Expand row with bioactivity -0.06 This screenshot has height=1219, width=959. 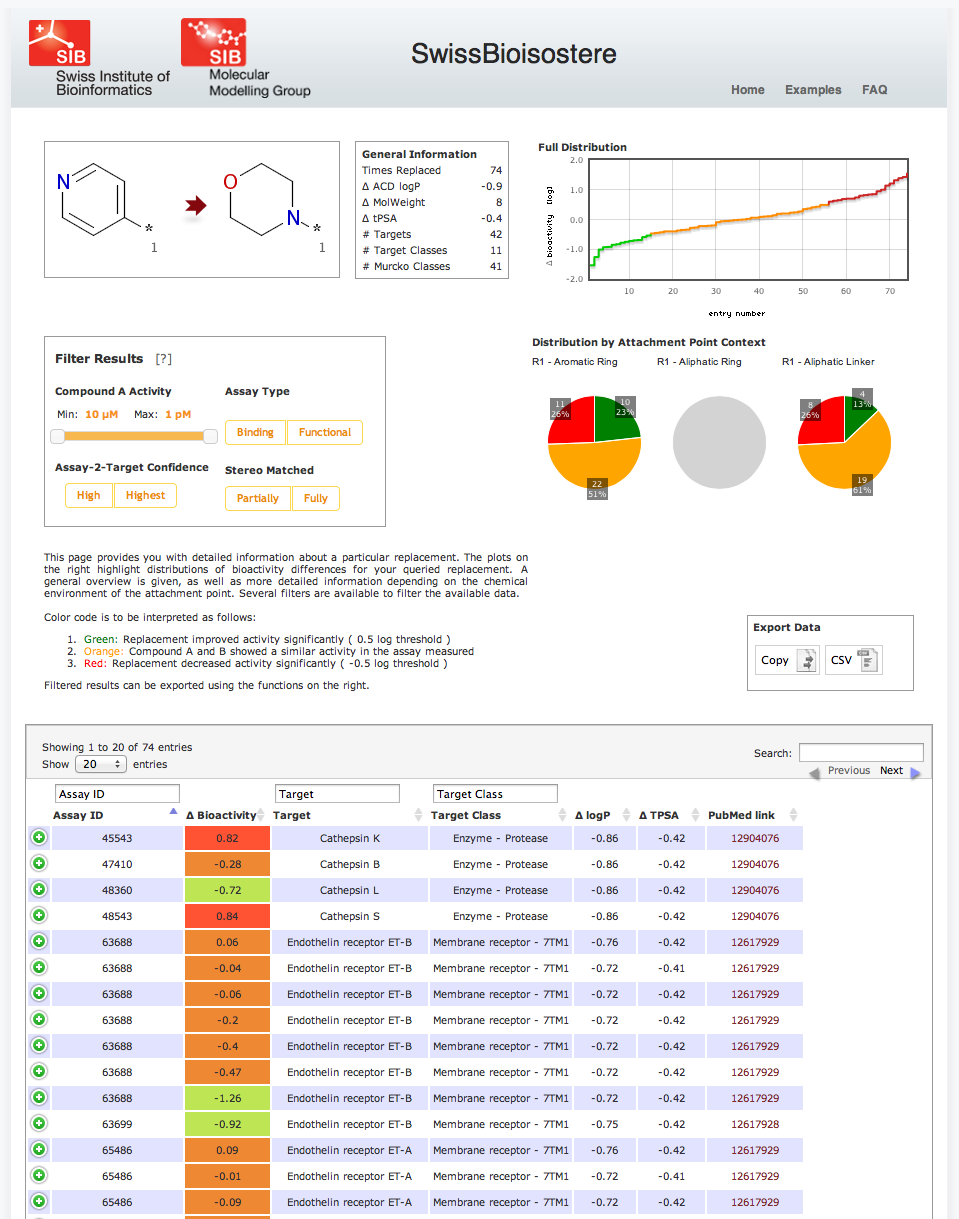(x=39, y=994)
